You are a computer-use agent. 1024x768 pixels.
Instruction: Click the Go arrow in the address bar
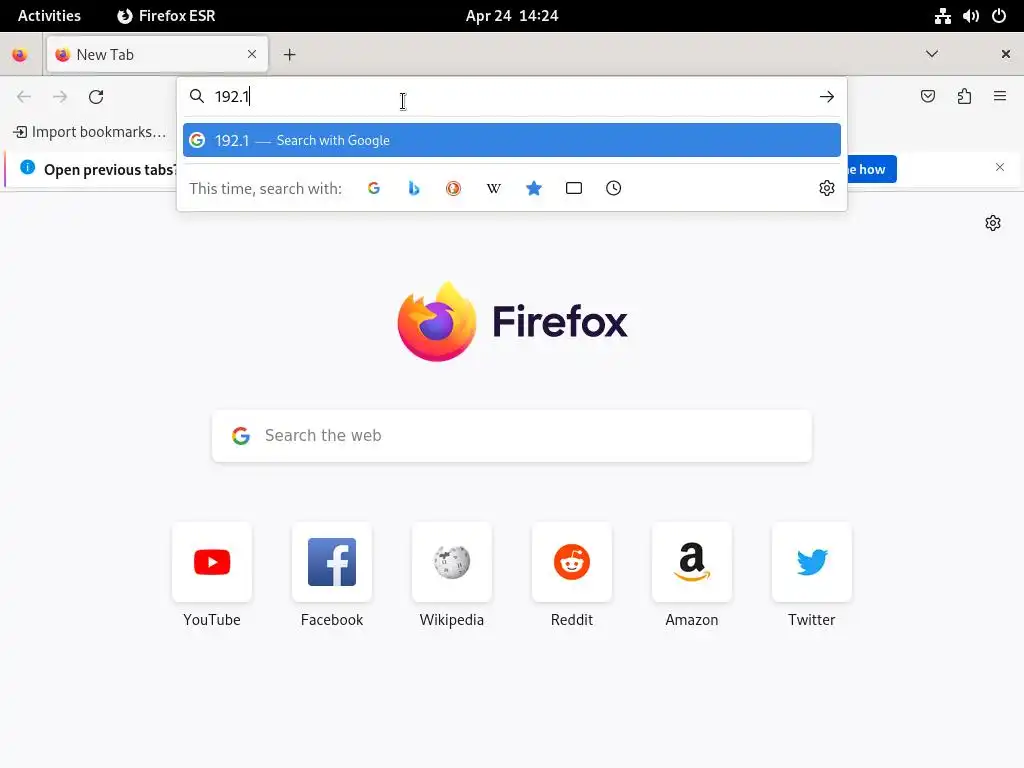click(x=827, y=97)
